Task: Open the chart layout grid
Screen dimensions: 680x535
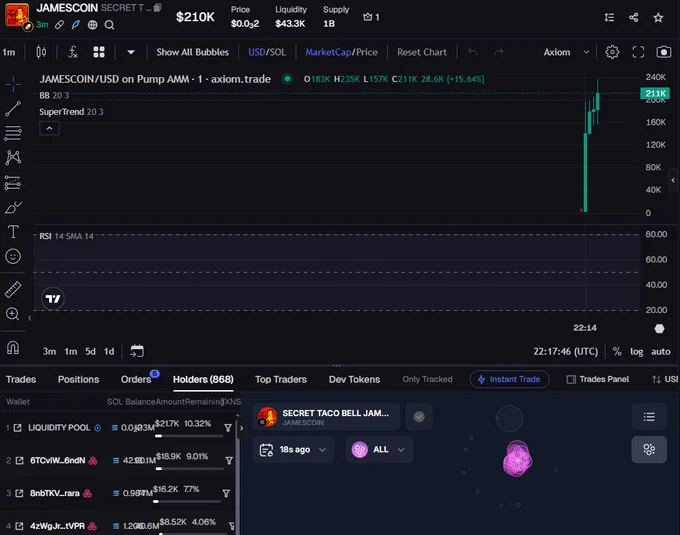Action: tap(99, 52)
